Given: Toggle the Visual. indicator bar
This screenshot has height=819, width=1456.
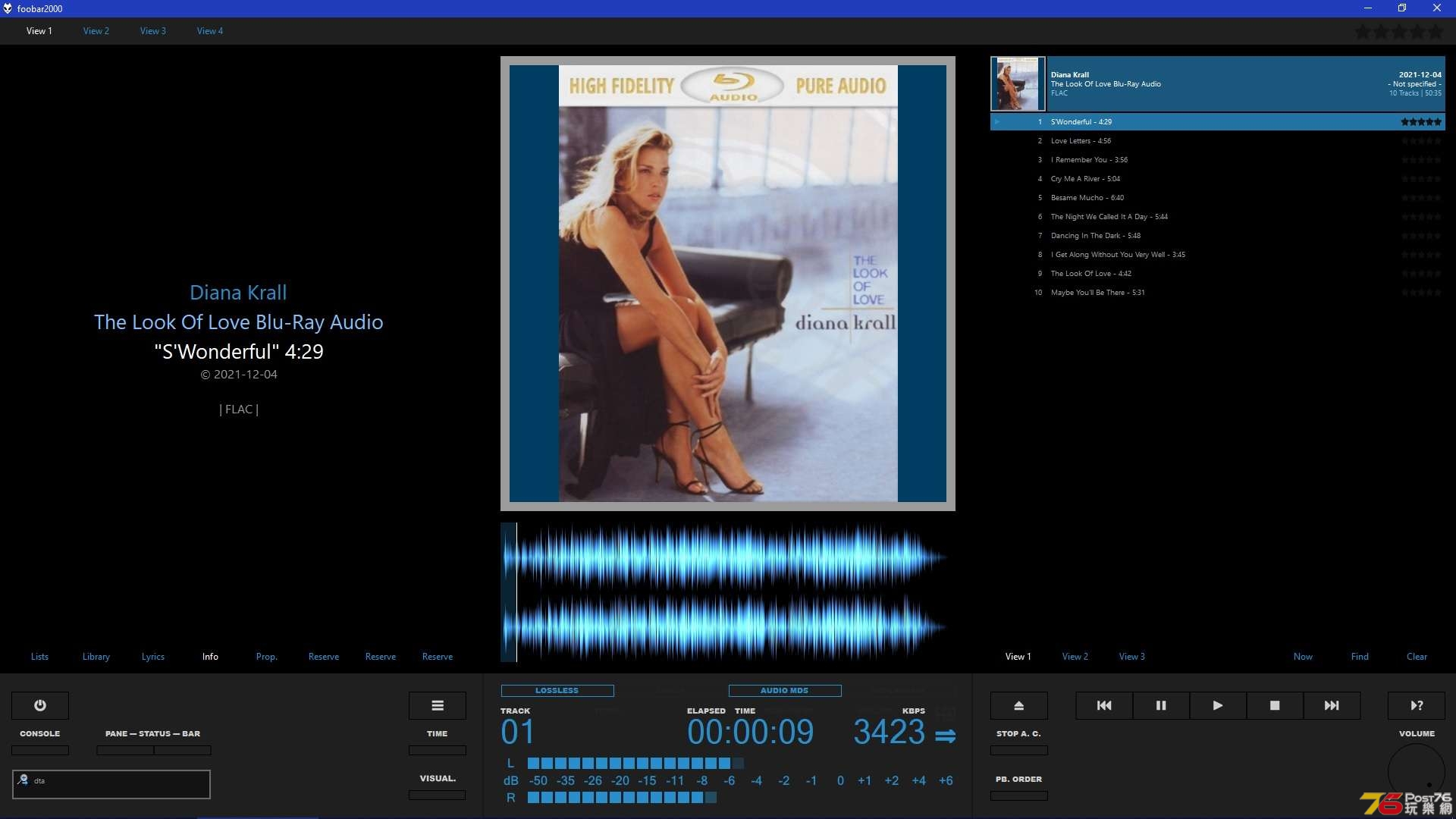Looking at the screenshot, I should coord(438,795).
